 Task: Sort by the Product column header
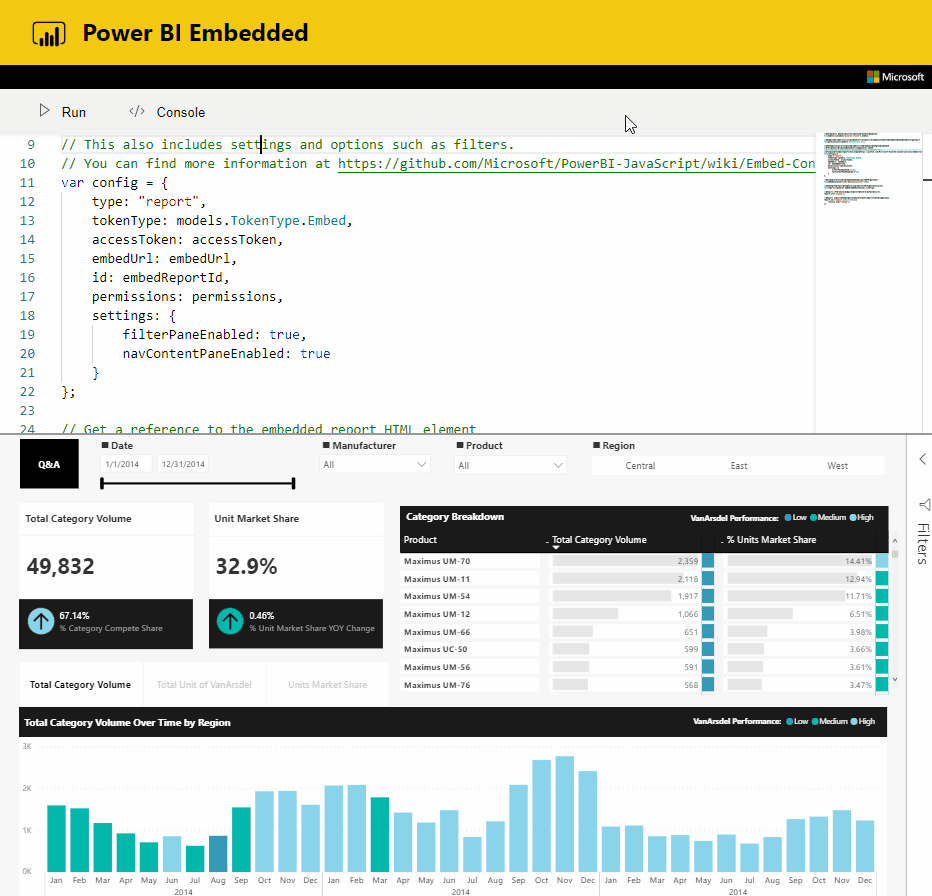coord(420,540)
